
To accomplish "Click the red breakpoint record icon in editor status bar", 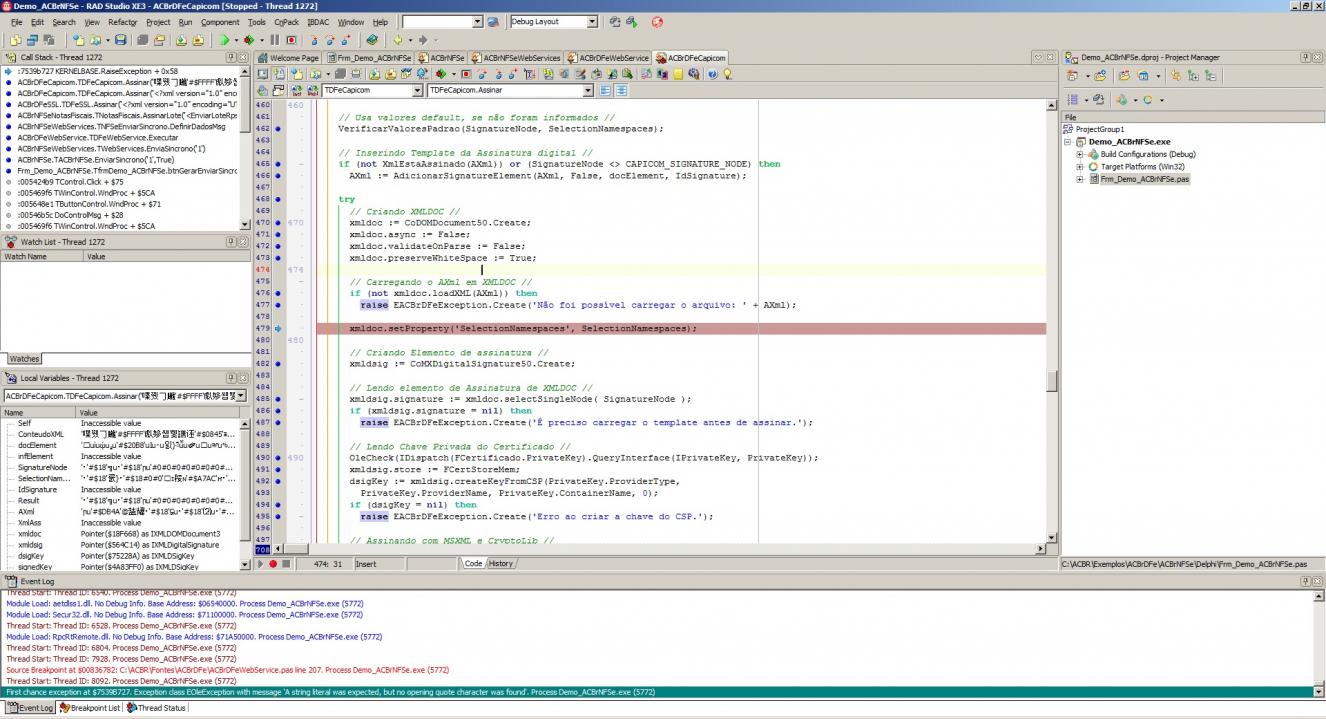I will 272,564.
